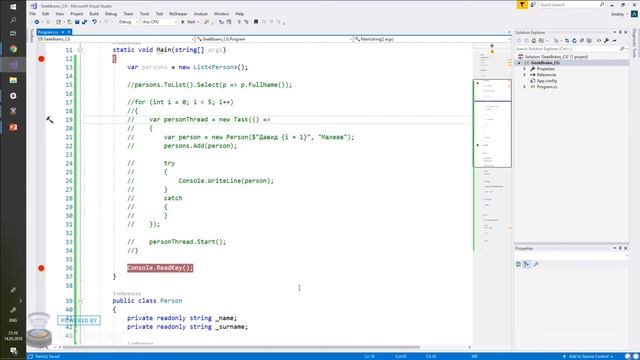
Task: Click the bookmark icon in the toolbar
Action: (x=256, y=22)
